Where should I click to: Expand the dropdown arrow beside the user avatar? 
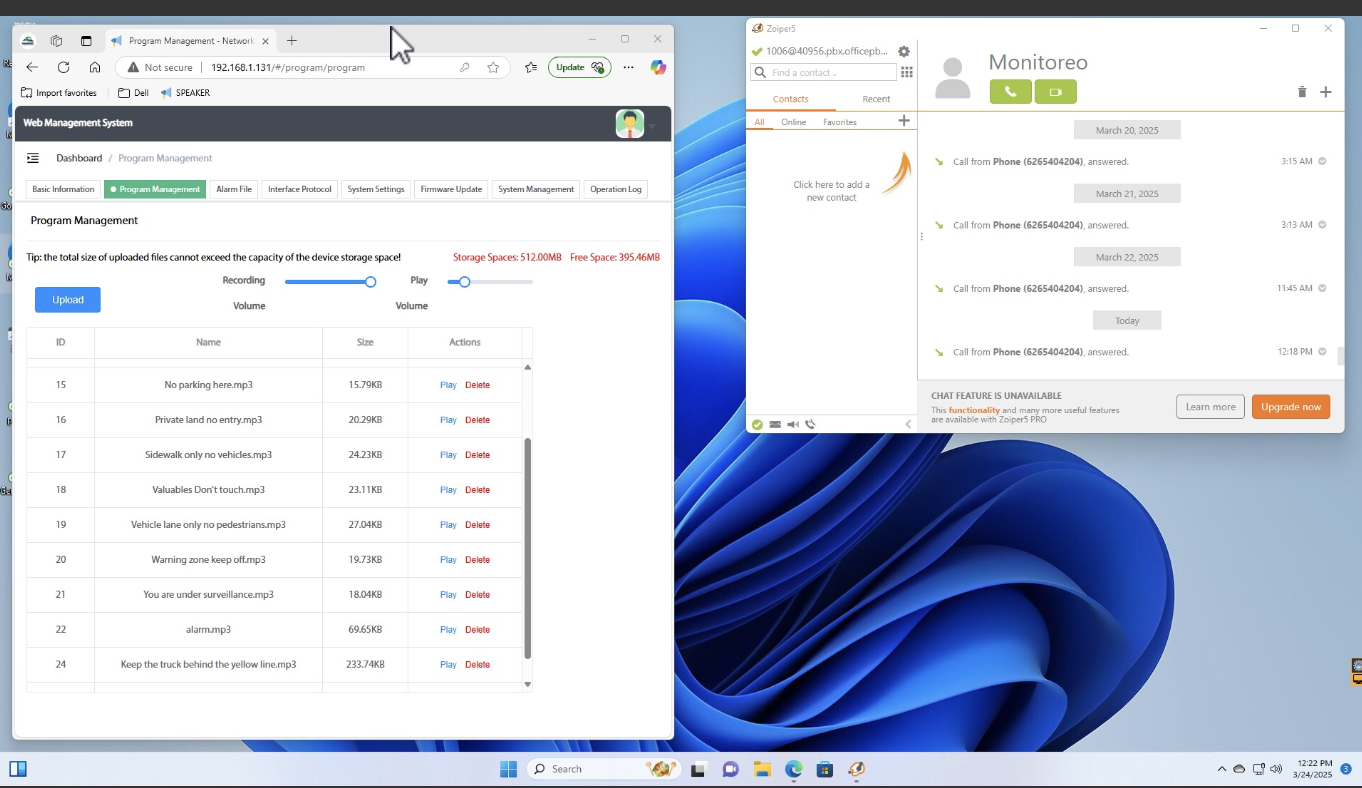[x=652, y=126]
